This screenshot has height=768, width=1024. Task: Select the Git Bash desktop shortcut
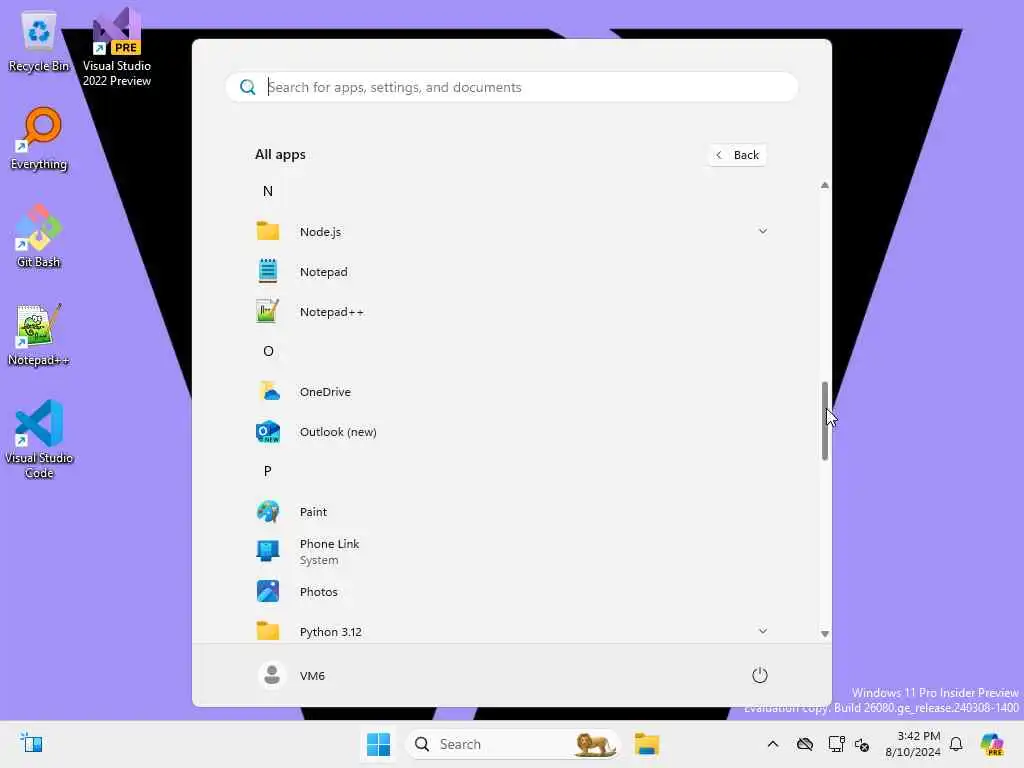pyautogui.click(x=39, y=236)
